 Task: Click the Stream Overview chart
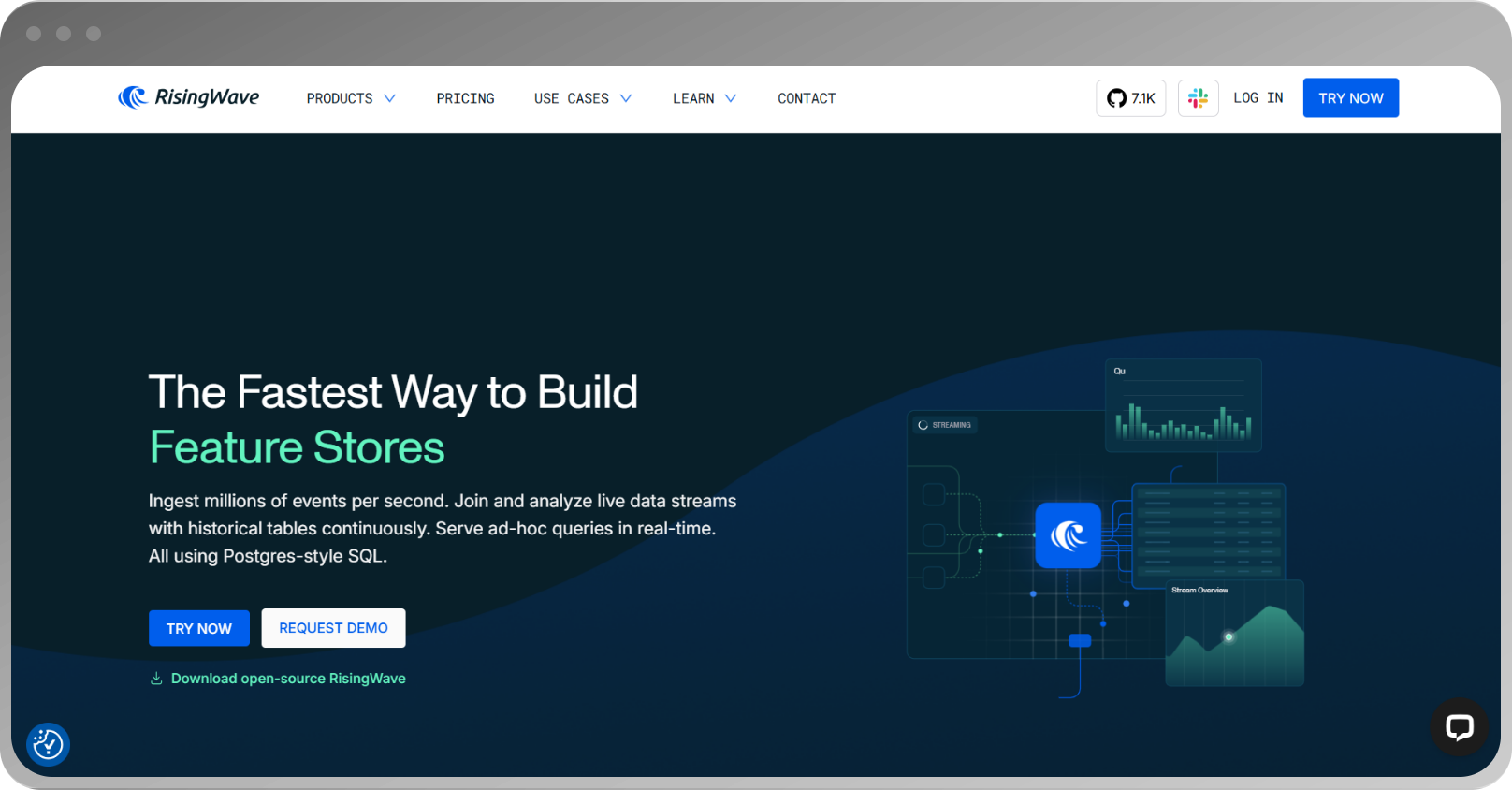1234,633
